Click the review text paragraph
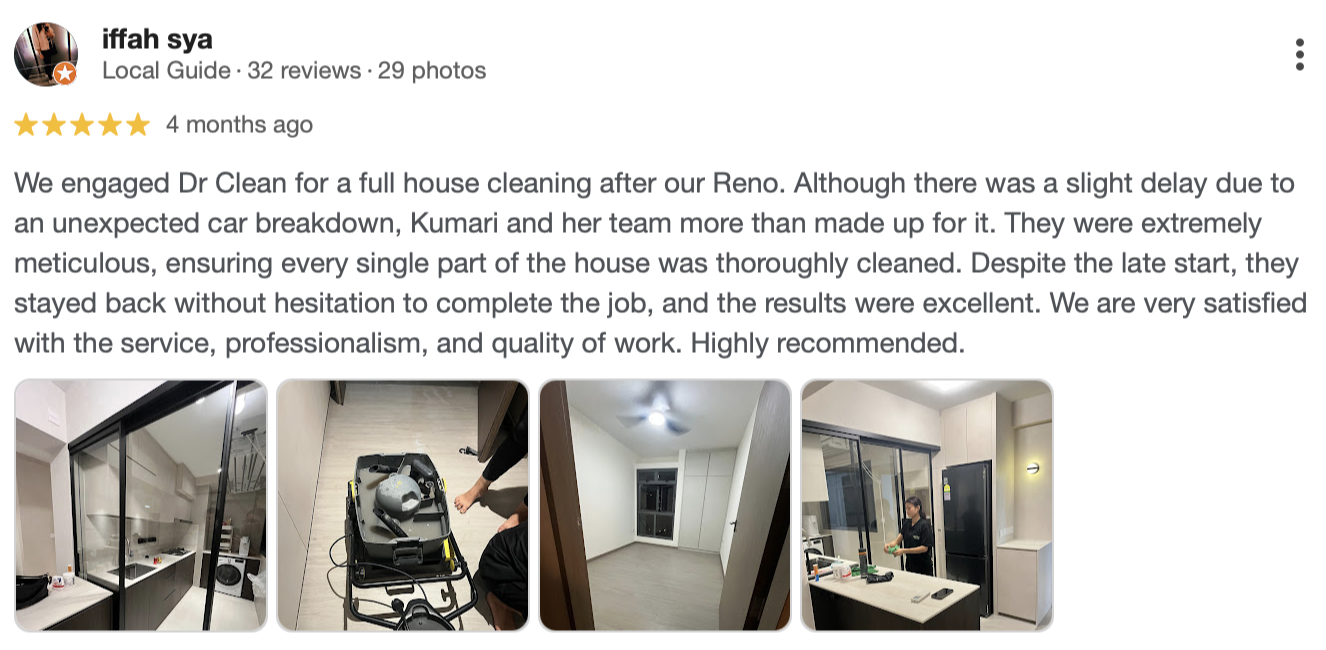The height and width of the screenshot is (650, 1326). (x=660, y=264)
